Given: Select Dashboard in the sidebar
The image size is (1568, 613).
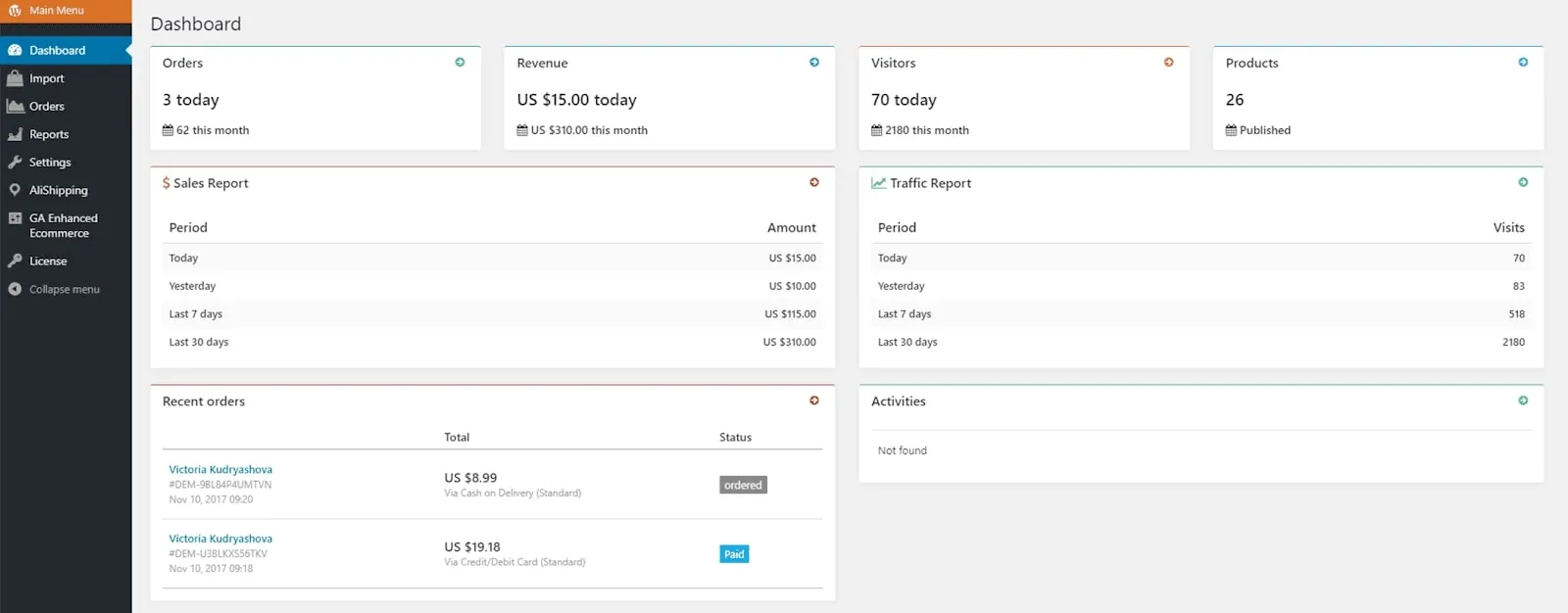Looking at the screenshot, I should tap(66, 50).
